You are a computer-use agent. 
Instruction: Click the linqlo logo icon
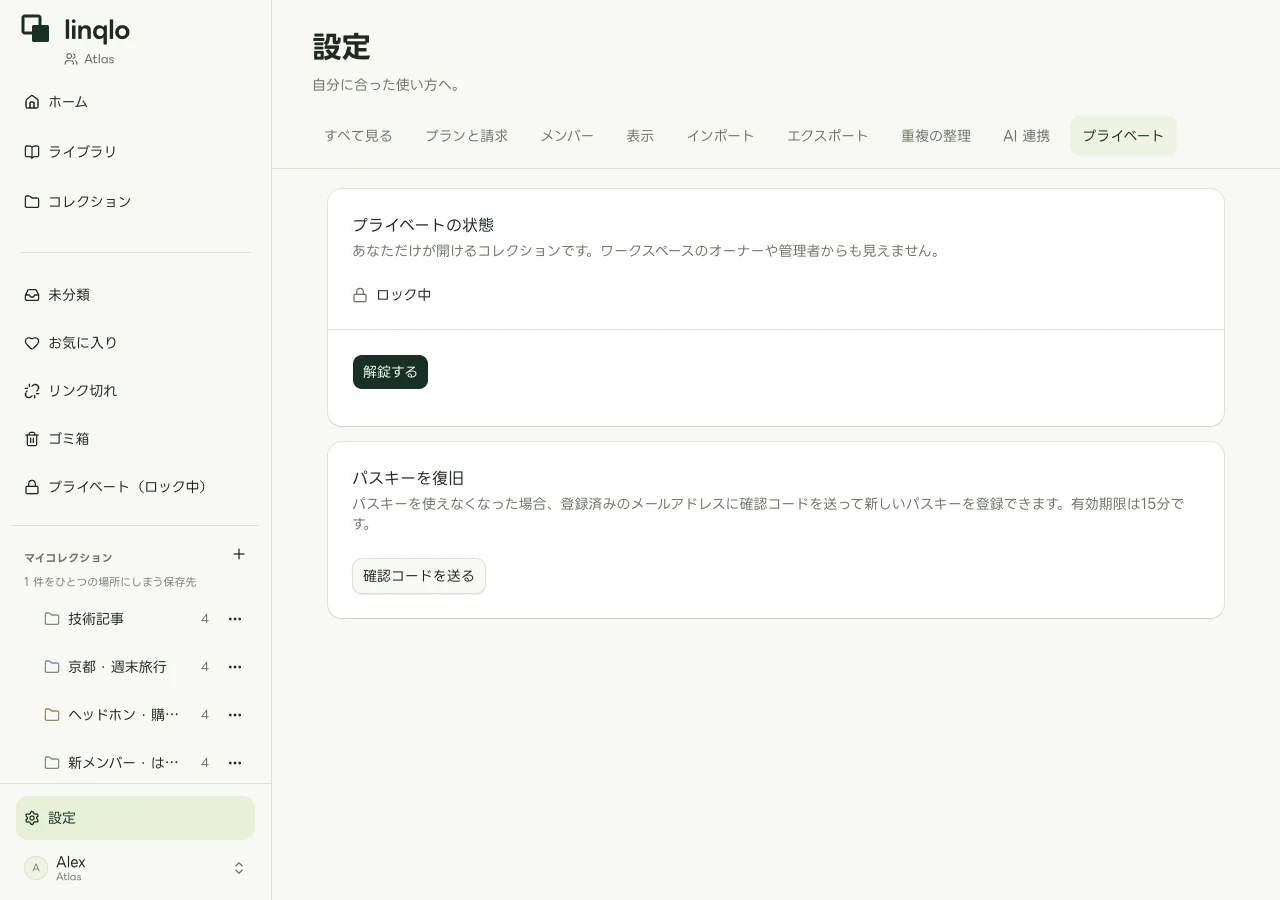coord(36,29)
